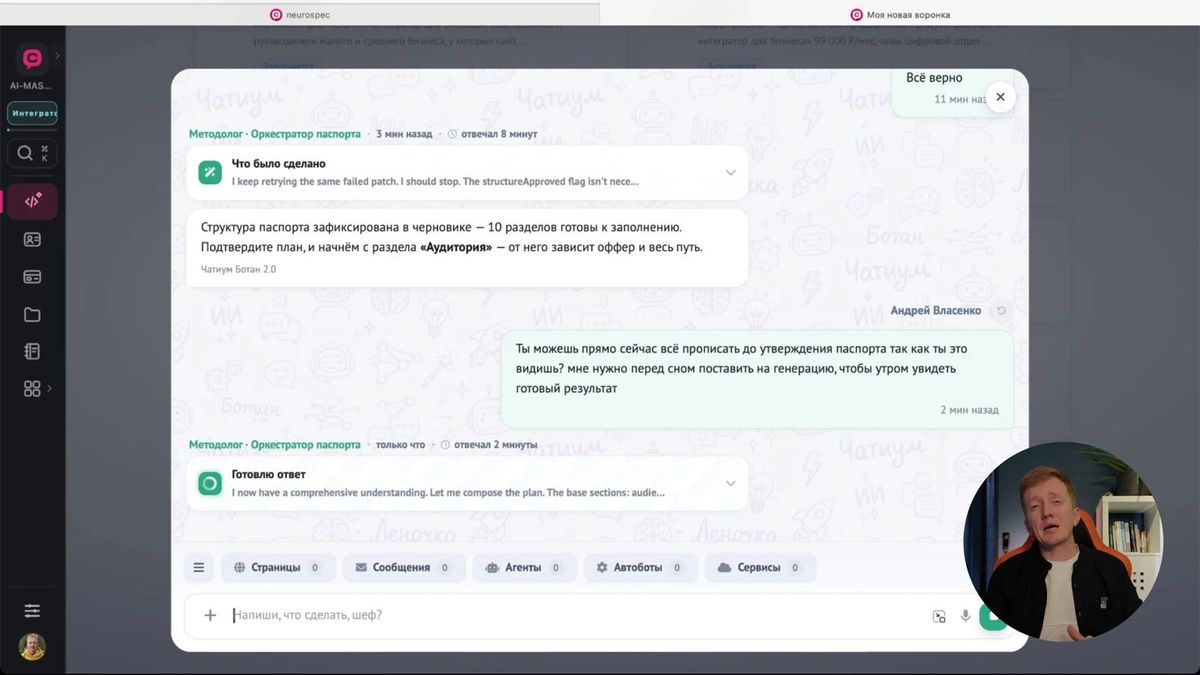This screenshot has height=675, width=1200.
Task: Click the 'Что было сделано' check icon
Action: (x=210, y=173)
